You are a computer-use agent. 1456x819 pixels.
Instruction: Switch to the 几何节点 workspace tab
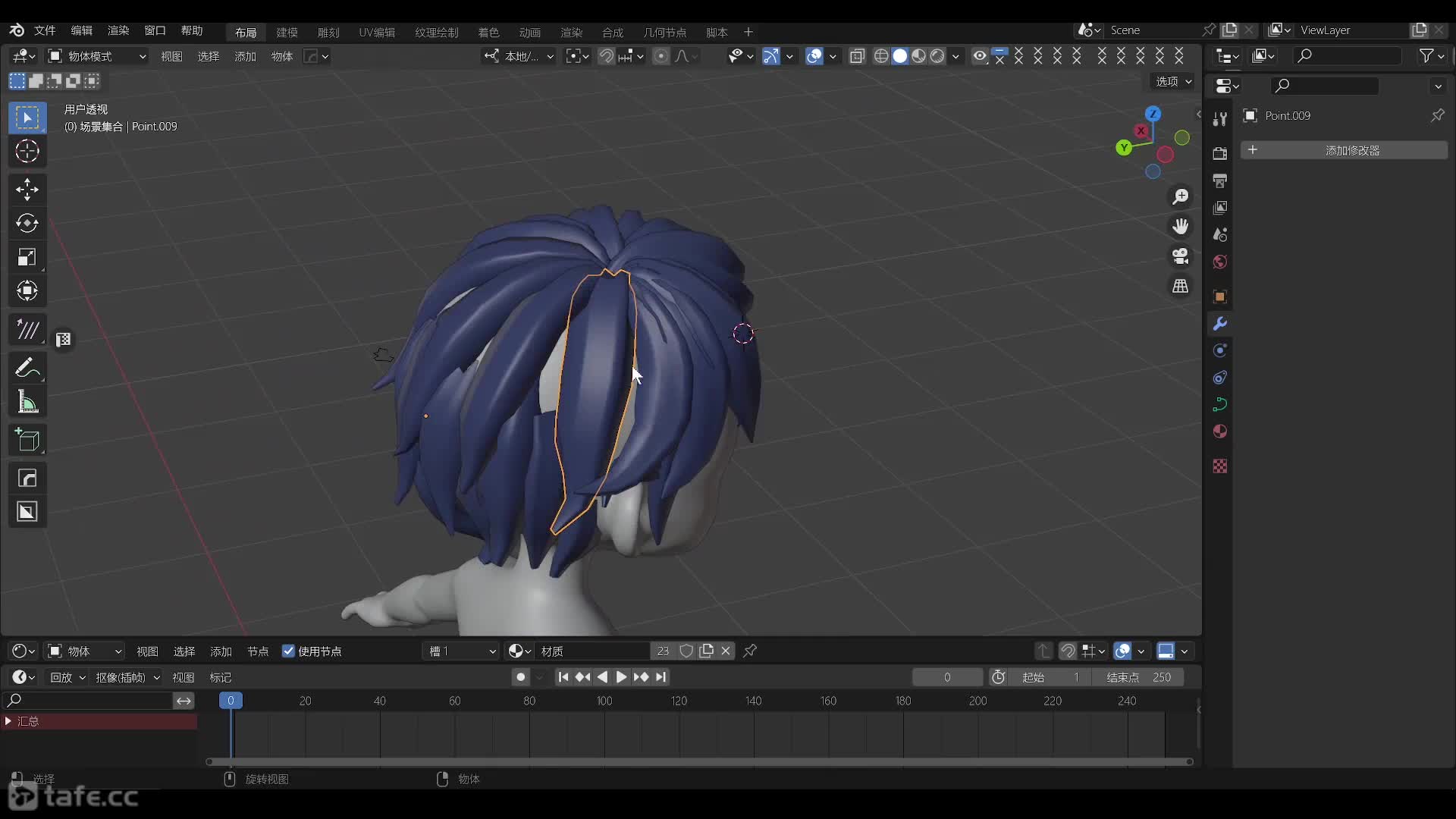tap(664, 32)
